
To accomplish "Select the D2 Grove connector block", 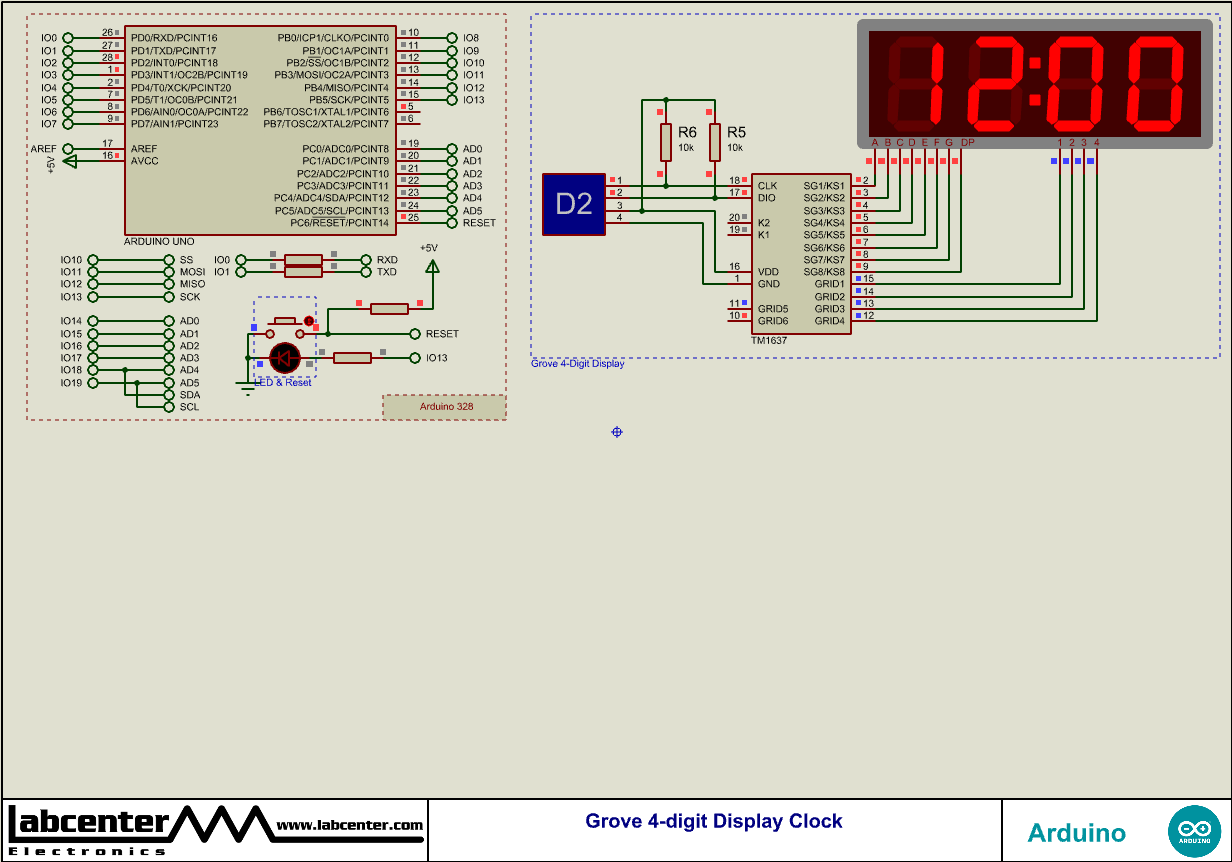I will (x=573, y=203).
